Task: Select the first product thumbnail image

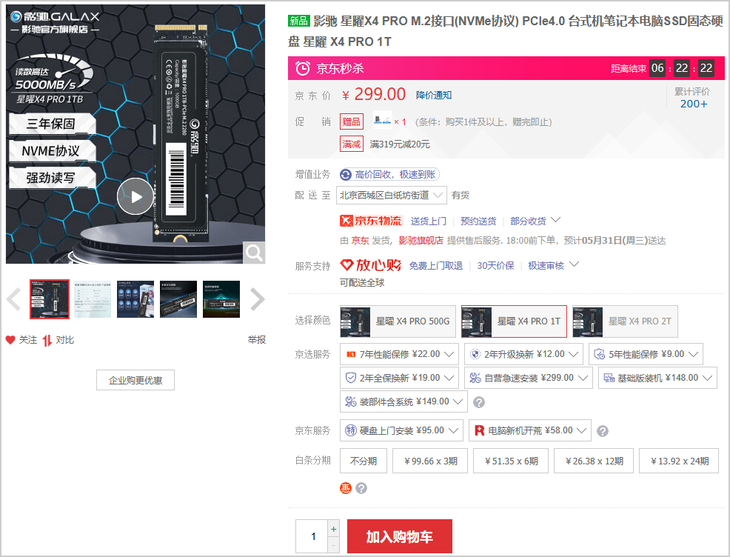Action: (x=50, y=299)
